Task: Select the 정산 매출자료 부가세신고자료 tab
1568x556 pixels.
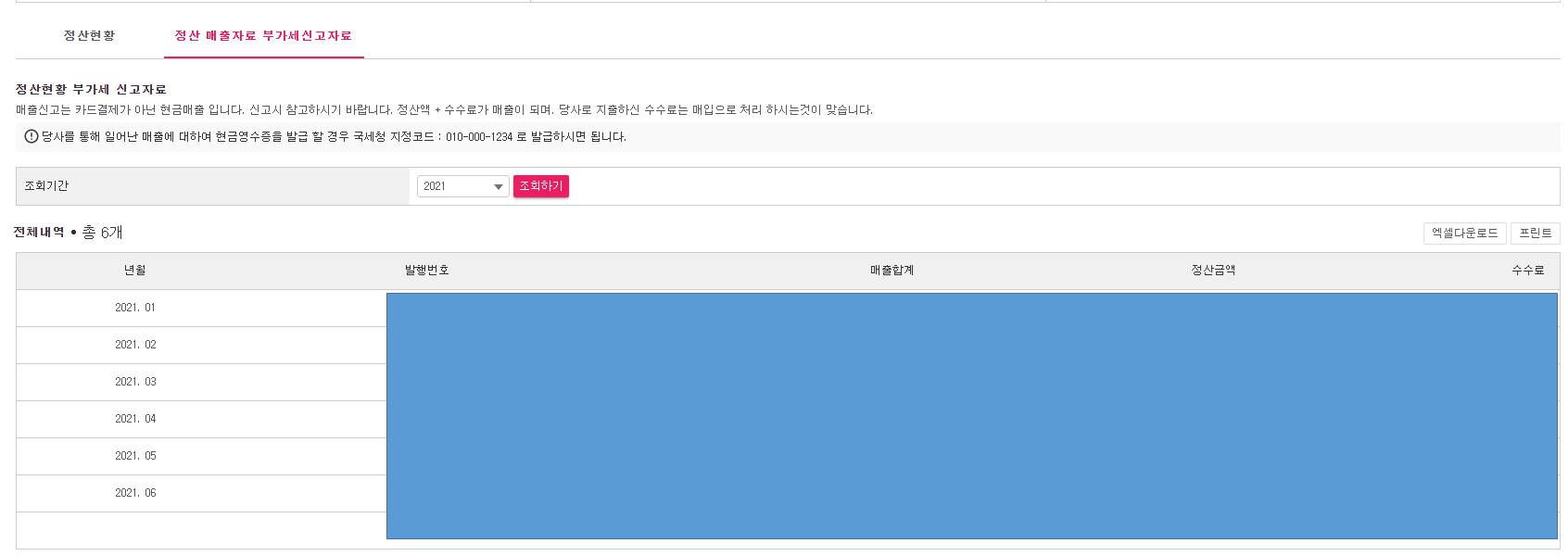Action: click(263, 36)
